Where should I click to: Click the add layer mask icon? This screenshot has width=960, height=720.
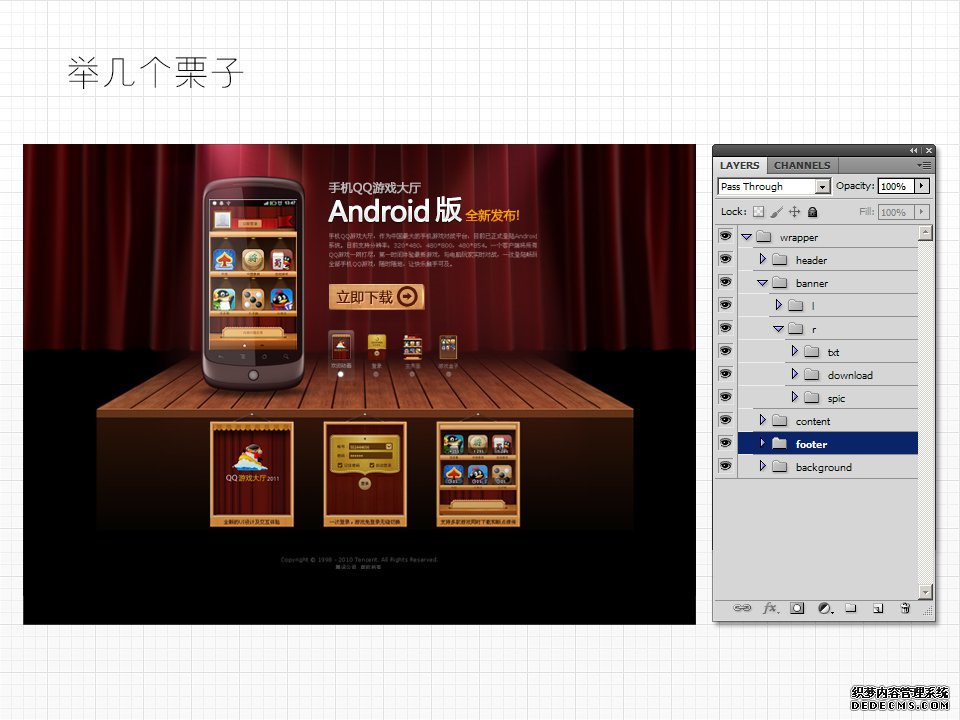(797, 608)
